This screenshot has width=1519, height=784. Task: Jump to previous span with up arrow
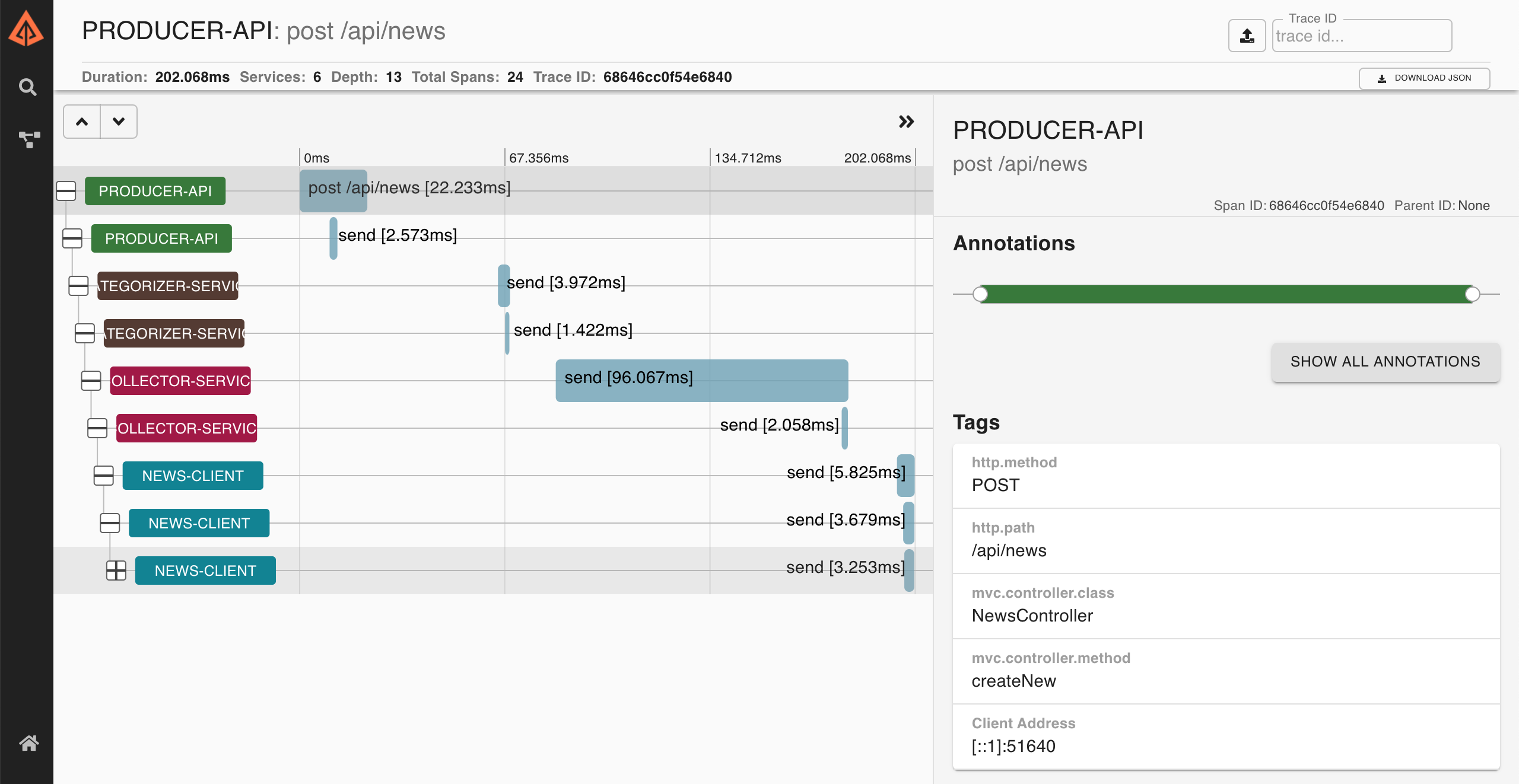click(x=82, y=122)
